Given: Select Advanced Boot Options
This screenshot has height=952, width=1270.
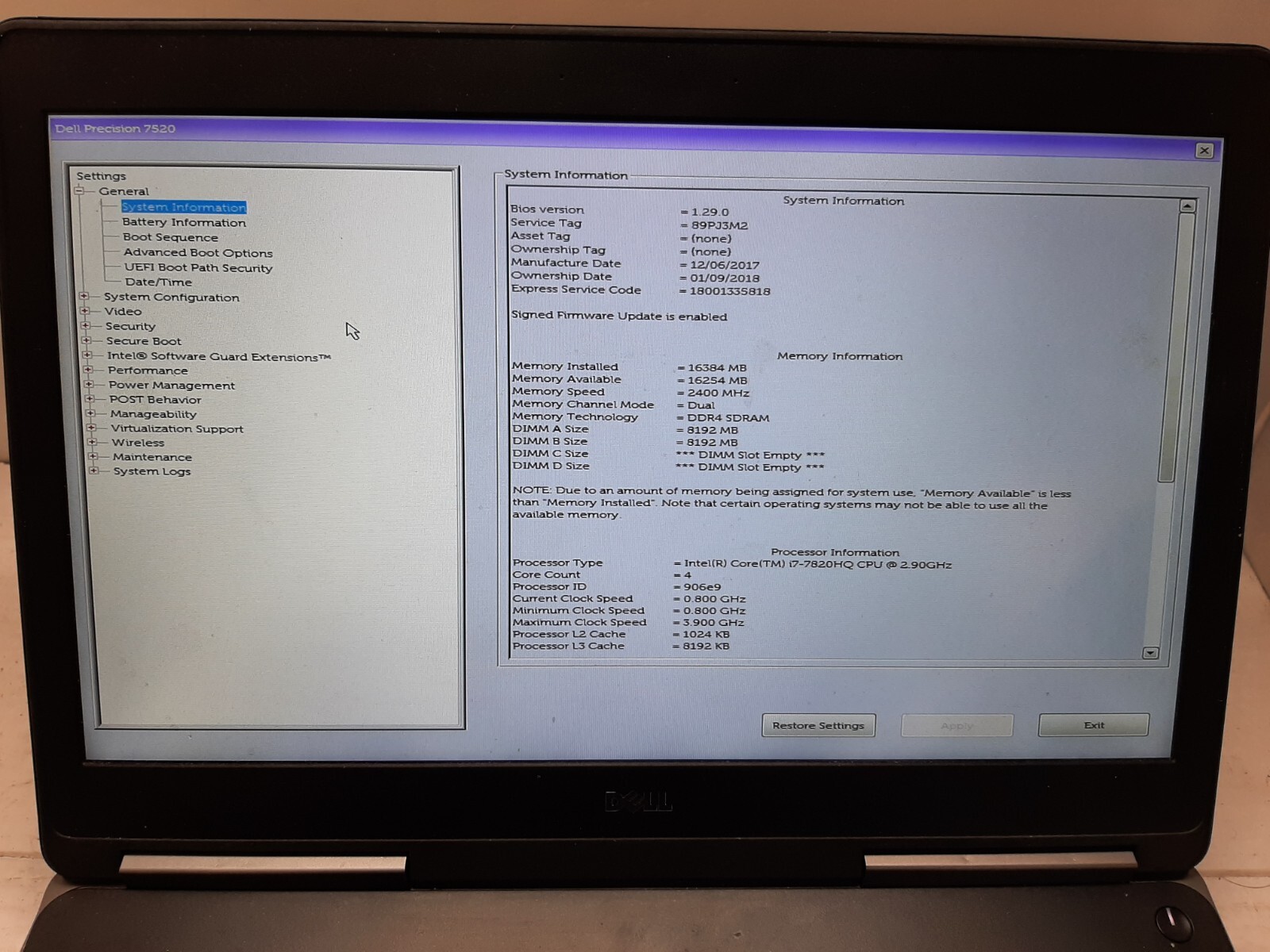Looking at the screenshot, I should [198, 252].
